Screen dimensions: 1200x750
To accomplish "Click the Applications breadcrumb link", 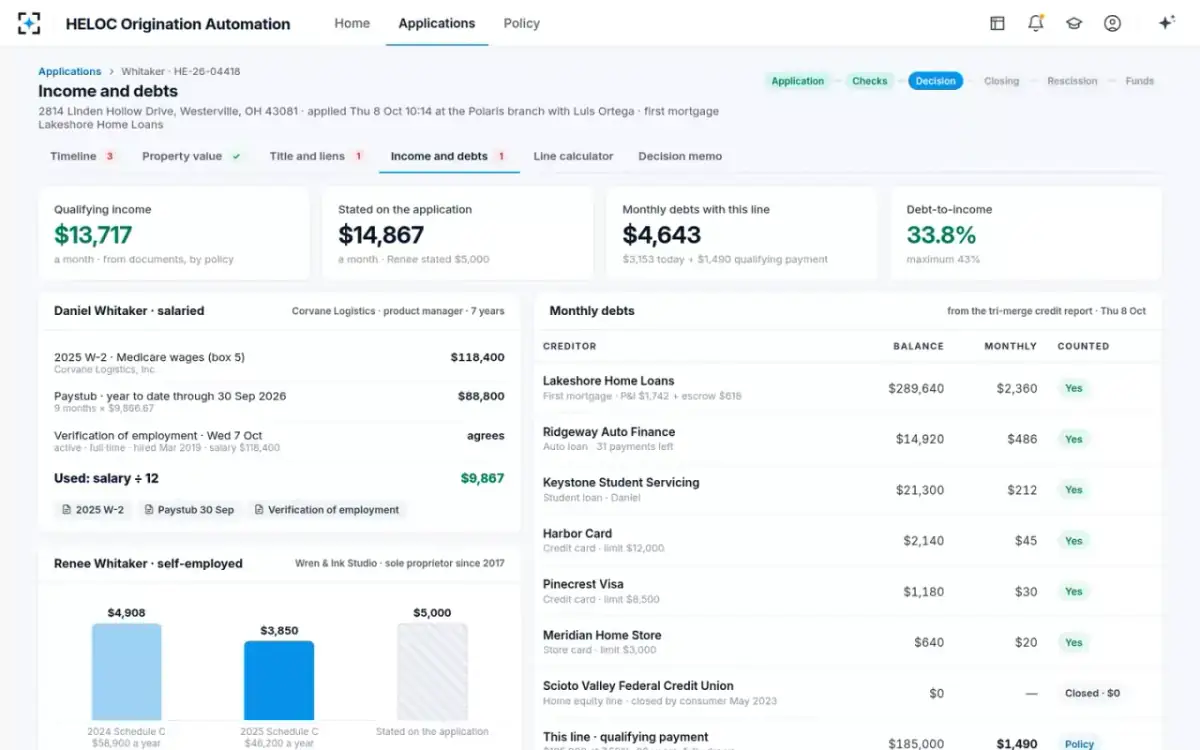I will 70,72.
